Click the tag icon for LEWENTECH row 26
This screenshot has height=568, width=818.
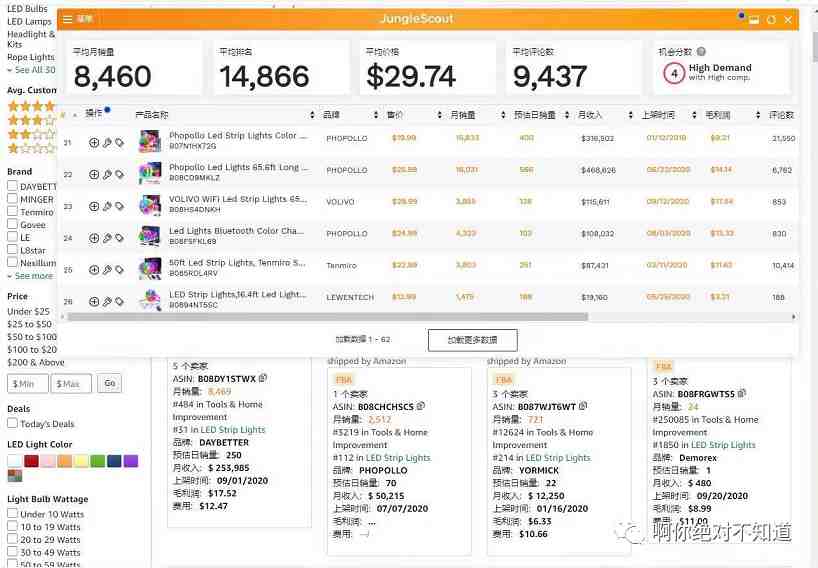point(119,301)
